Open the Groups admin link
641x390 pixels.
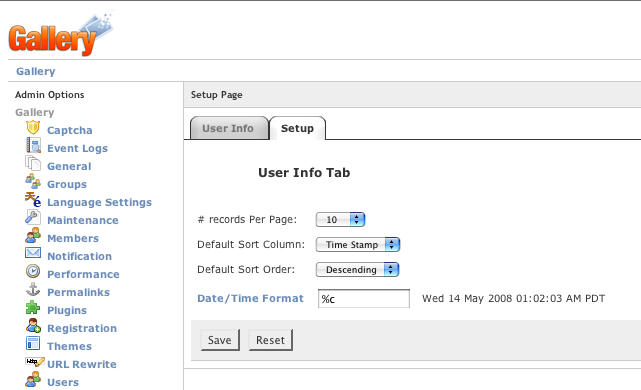coord(67,184)
